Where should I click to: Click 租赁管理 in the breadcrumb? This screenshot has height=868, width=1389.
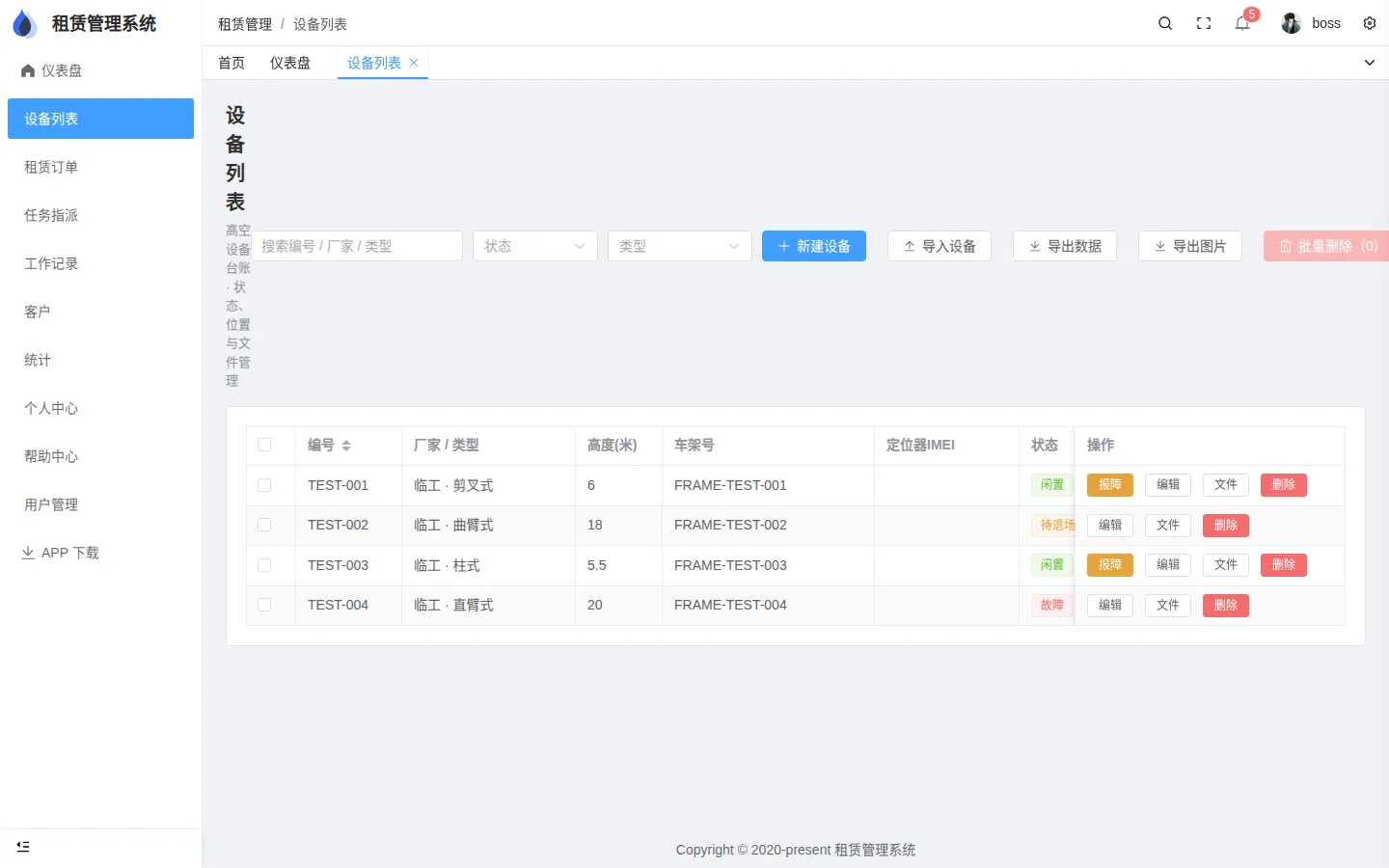245,24
